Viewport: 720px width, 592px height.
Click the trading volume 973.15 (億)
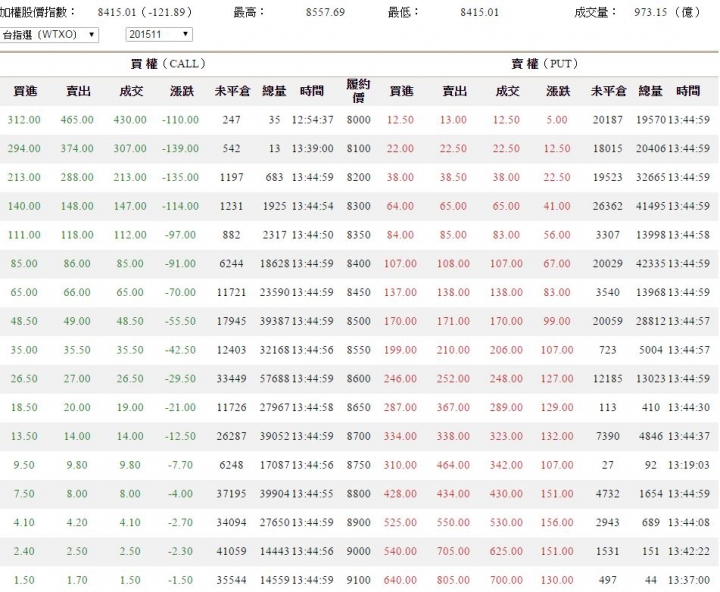tap(668, 12)
